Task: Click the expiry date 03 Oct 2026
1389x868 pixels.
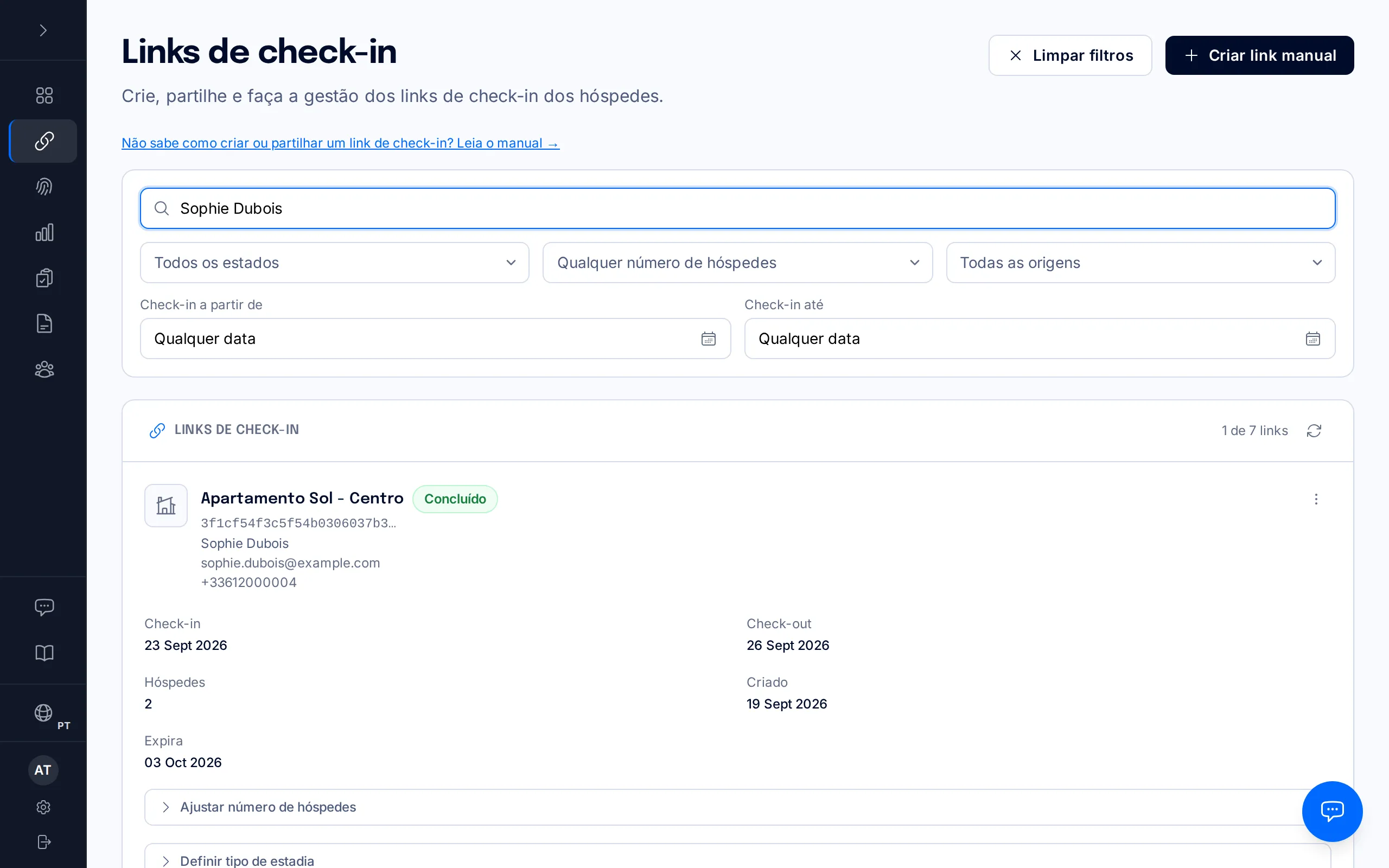Action: 182,762
